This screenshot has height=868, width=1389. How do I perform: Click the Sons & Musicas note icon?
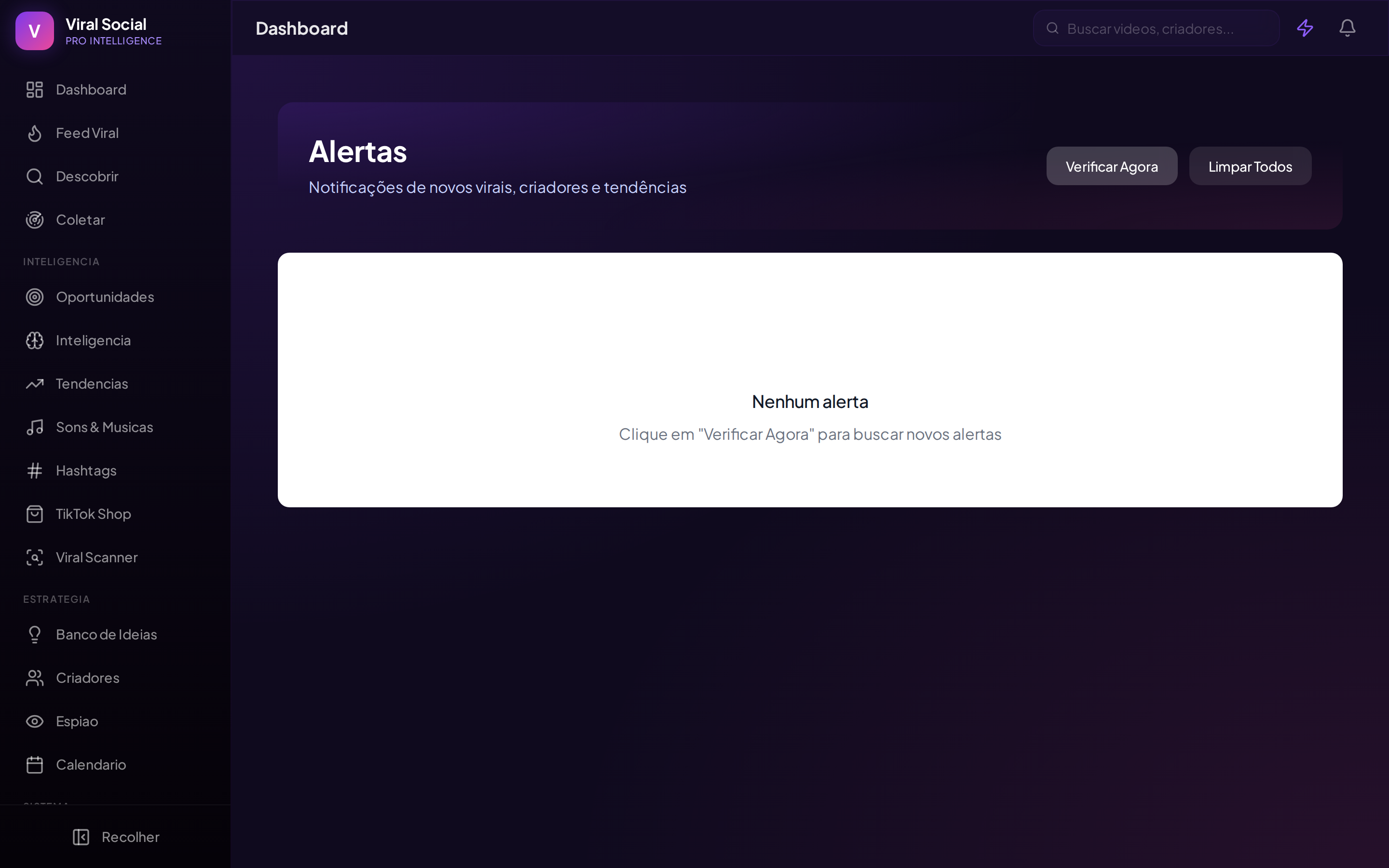(x=34, y=427)
